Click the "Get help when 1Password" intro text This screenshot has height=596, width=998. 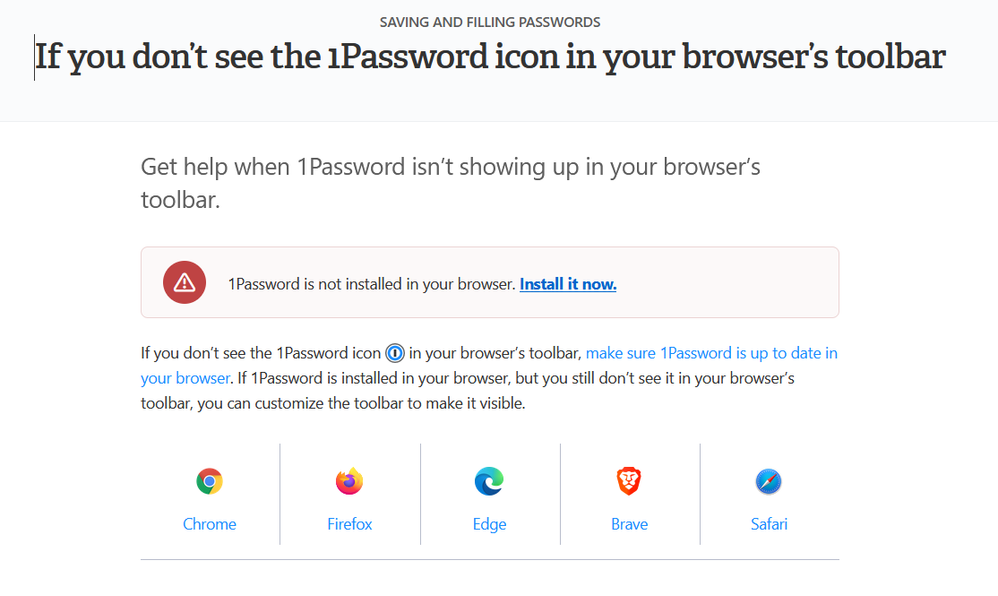coord(450,167)
